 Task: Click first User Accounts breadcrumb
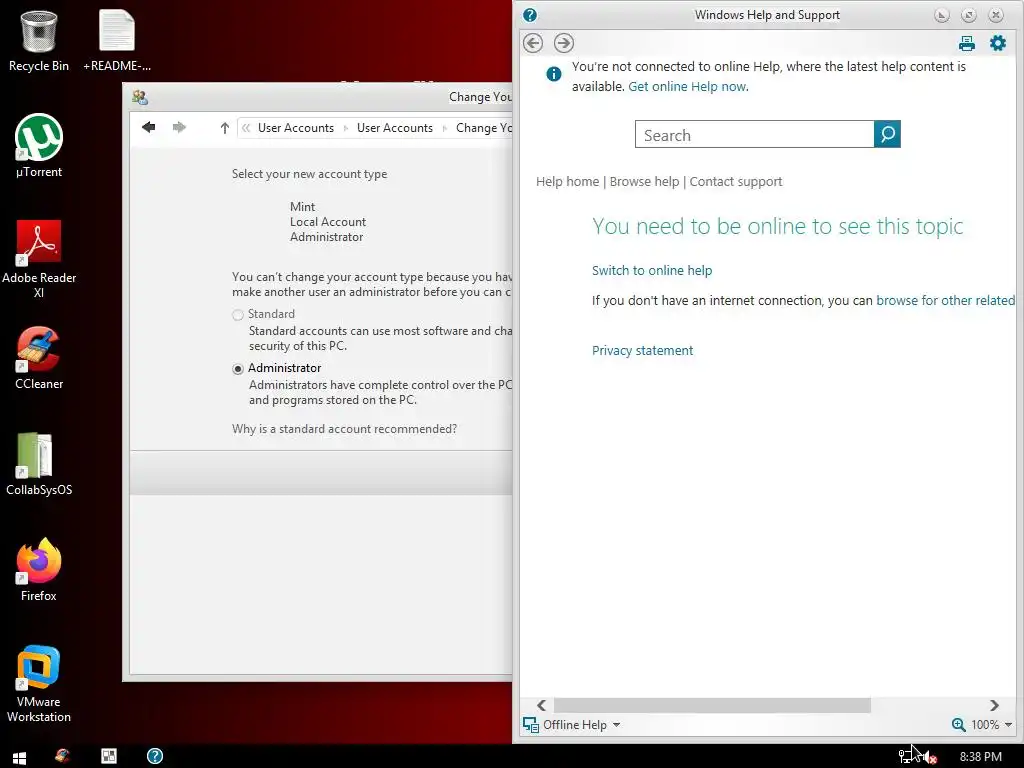coord(296,128)
